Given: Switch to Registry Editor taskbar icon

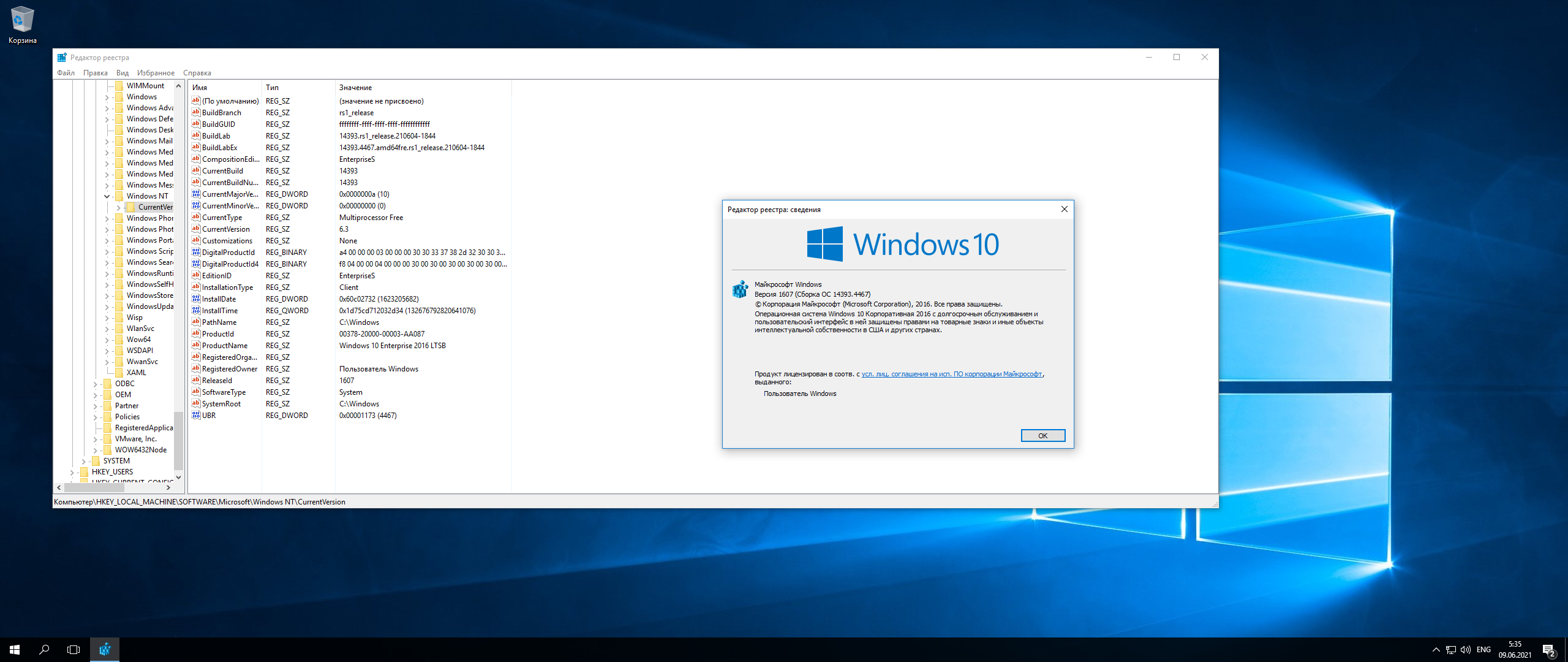Looking at the screenshot, I should pyautogui.click(x=105, y=650).
